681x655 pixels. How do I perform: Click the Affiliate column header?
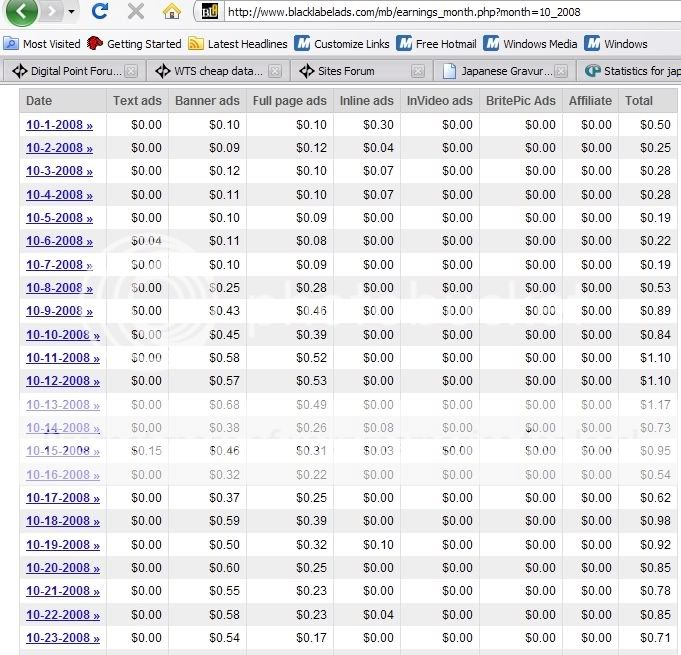pos(590,101)
